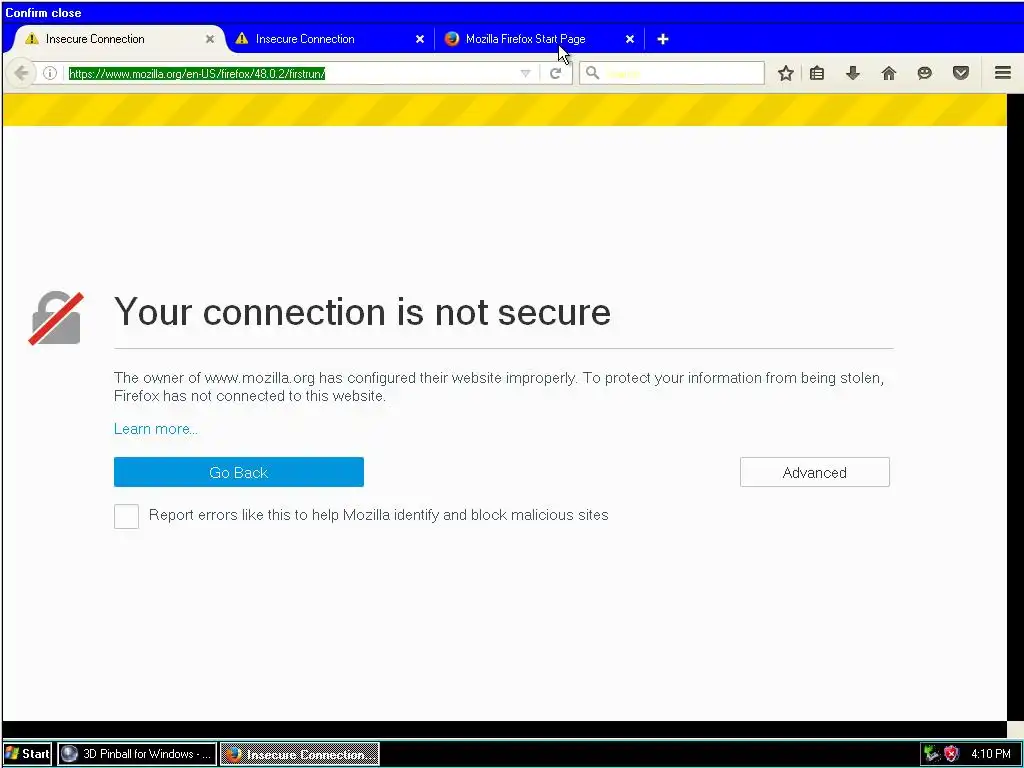Click the 4:10 PM clock
The height and width of the screenshot is (768, 1024).
coord(991,754)
